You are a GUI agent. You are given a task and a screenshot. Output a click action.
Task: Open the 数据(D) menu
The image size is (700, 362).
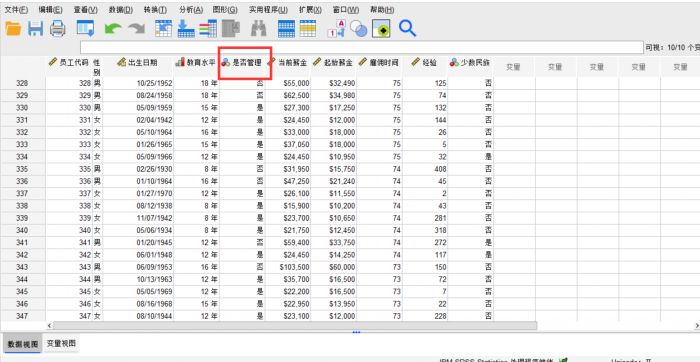point(121,9)
